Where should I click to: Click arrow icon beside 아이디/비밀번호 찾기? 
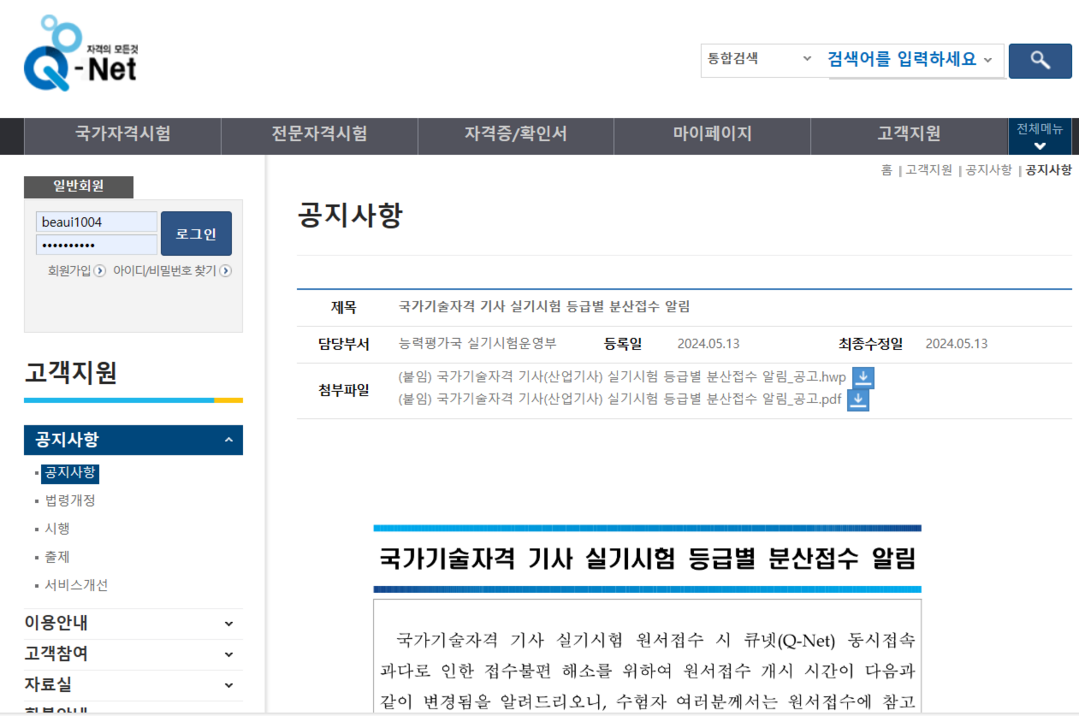point(226,271)
